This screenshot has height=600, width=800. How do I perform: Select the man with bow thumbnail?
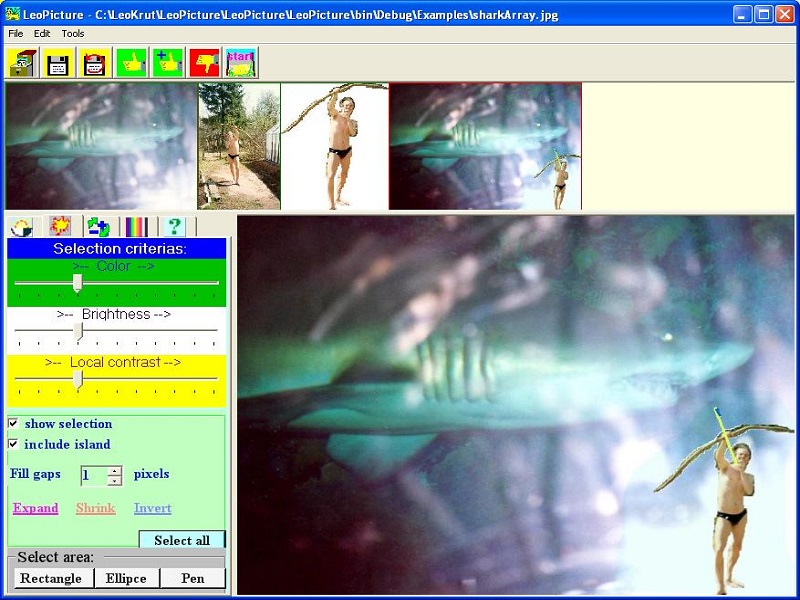[x=334, y=146]
